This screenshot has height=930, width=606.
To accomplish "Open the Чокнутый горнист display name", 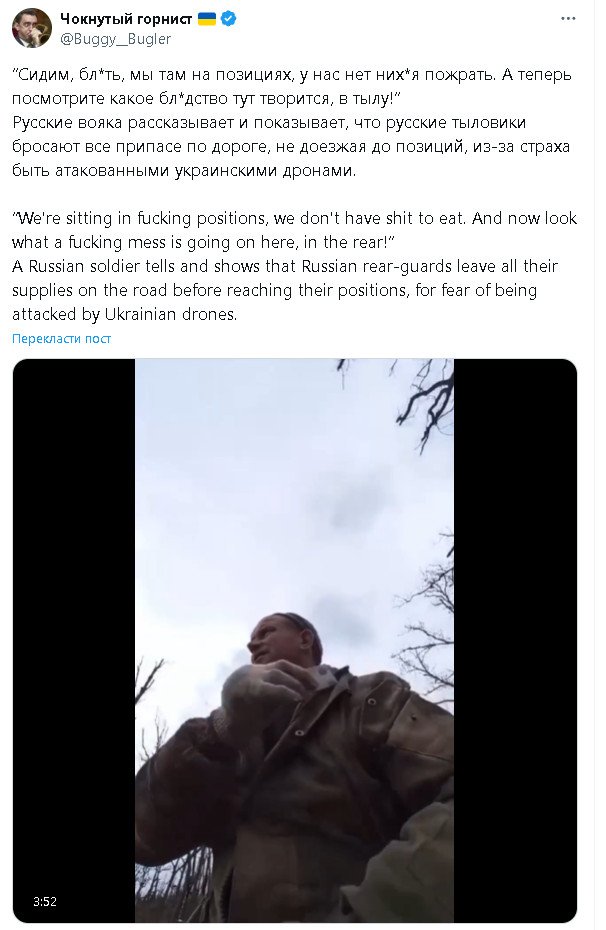I will [x=125, y=18].
